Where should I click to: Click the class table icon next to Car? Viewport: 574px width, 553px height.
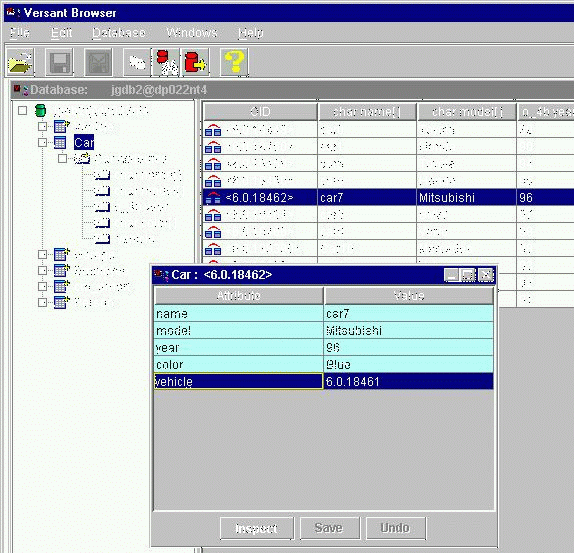[x=60, y=142]
